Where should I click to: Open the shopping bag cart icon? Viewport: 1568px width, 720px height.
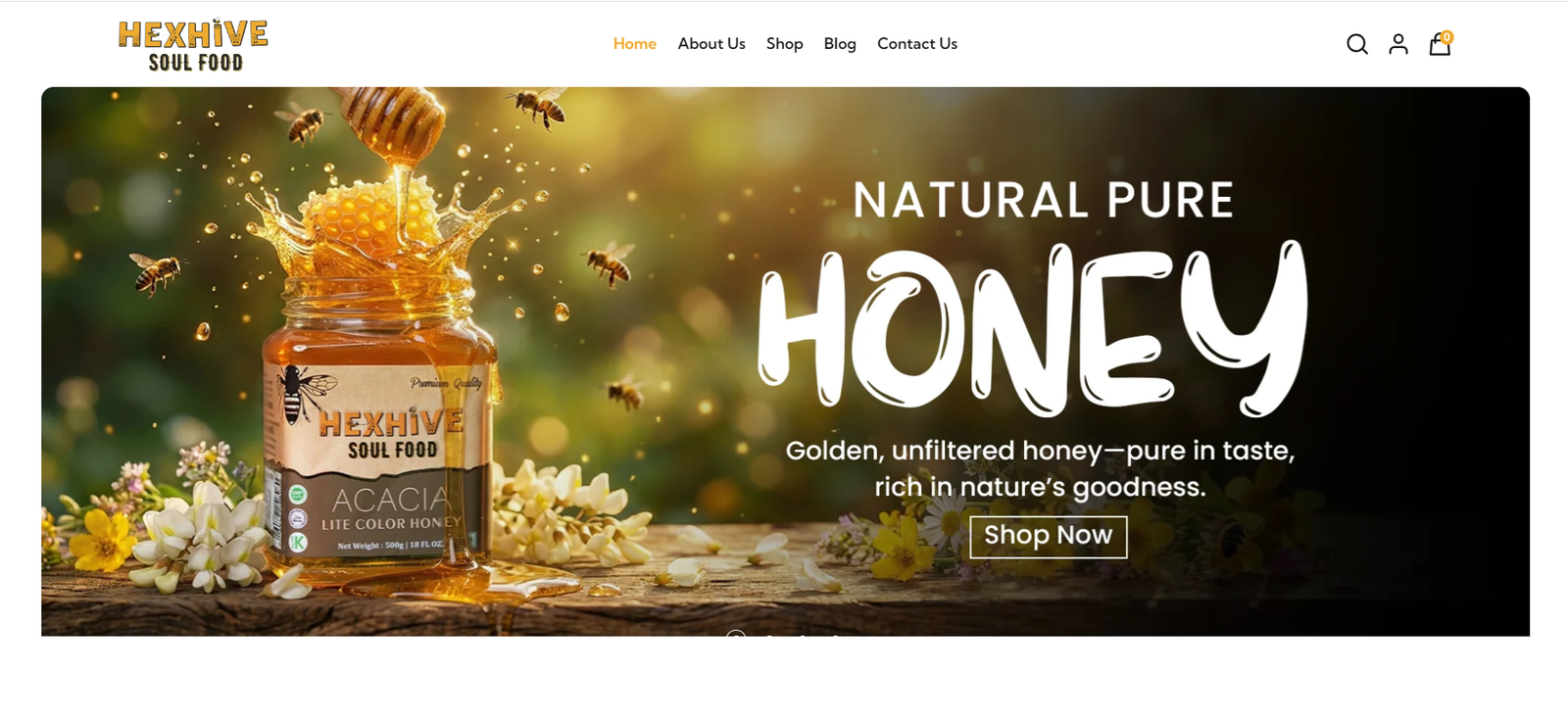1439,45
